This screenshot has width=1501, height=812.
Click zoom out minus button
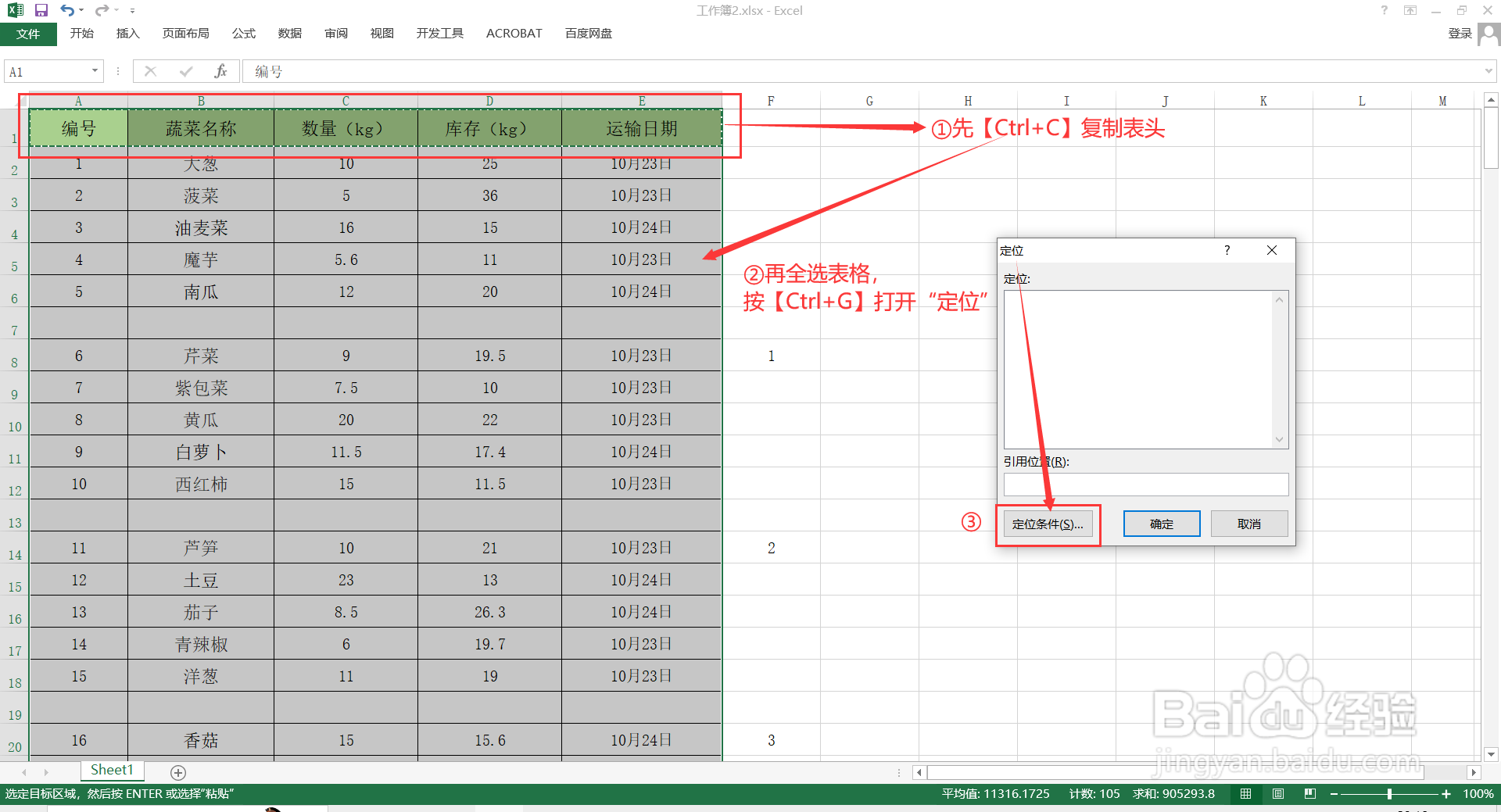click(x=1334, y=793)
